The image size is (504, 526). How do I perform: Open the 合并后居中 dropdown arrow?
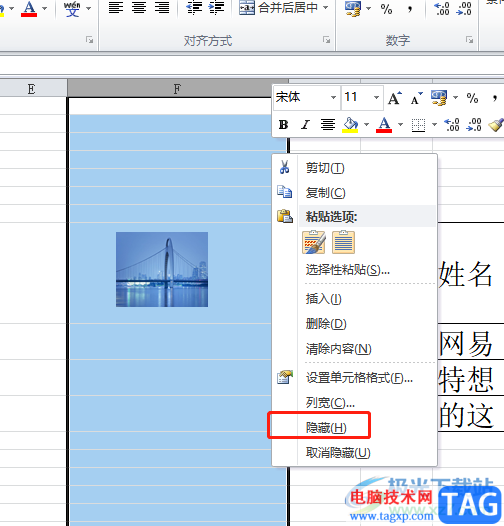click(325, 7)
